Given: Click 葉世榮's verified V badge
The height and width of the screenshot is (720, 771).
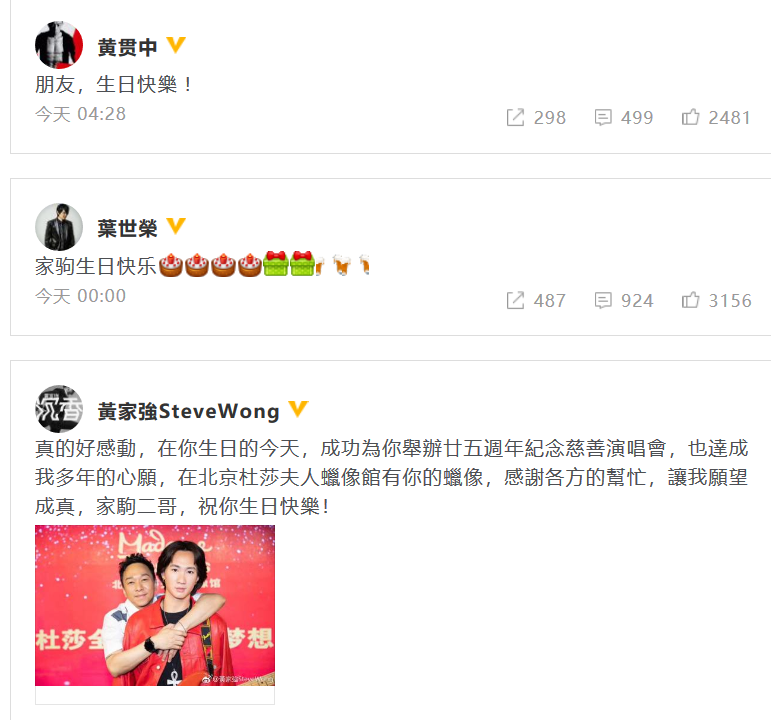Looking at the screenshot, I should click(x=176, y=227).
